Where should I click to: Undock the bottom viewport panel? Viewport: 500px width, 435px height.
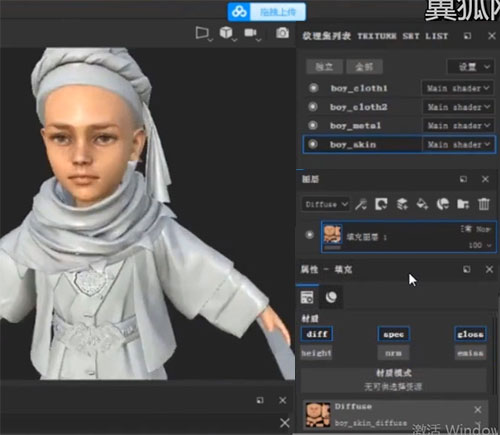(x=260, y=400)
